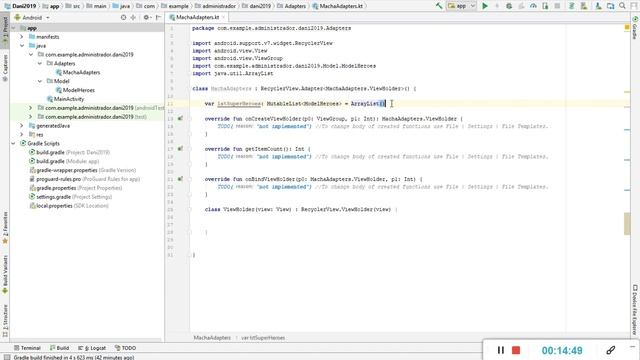Screen dimensions: 640x360
Task: Expand the androidTest package node
Action: point(31,108)
